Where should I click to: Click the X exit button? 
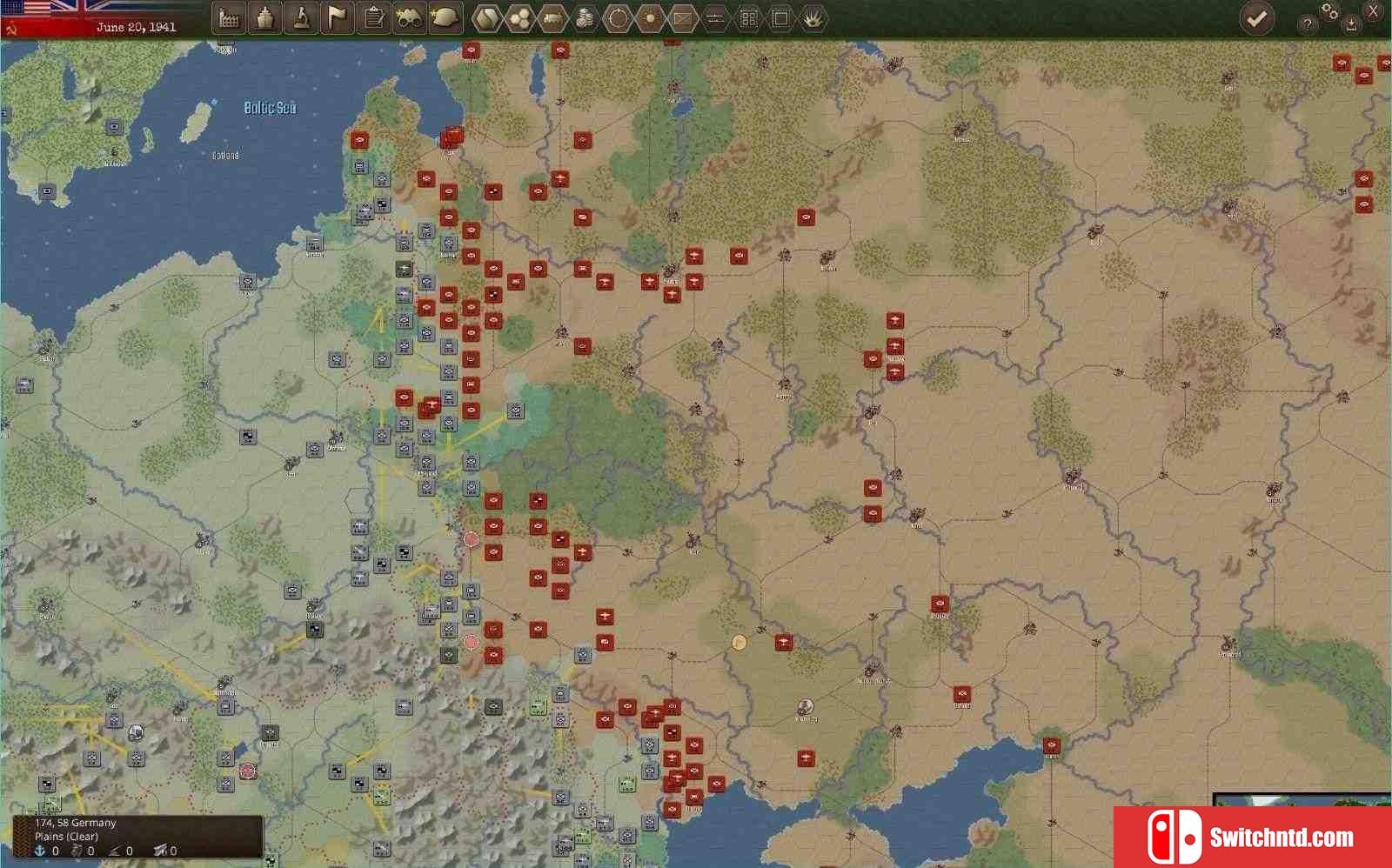point(1373,11)
